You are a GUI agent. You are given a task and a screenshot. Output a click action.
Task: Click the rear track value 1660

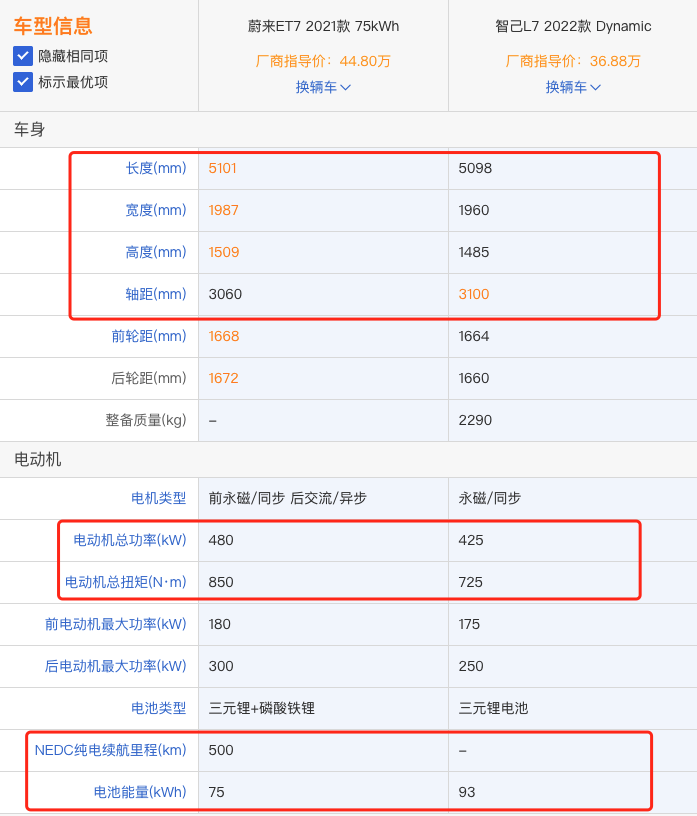click(x=474, y=378)
